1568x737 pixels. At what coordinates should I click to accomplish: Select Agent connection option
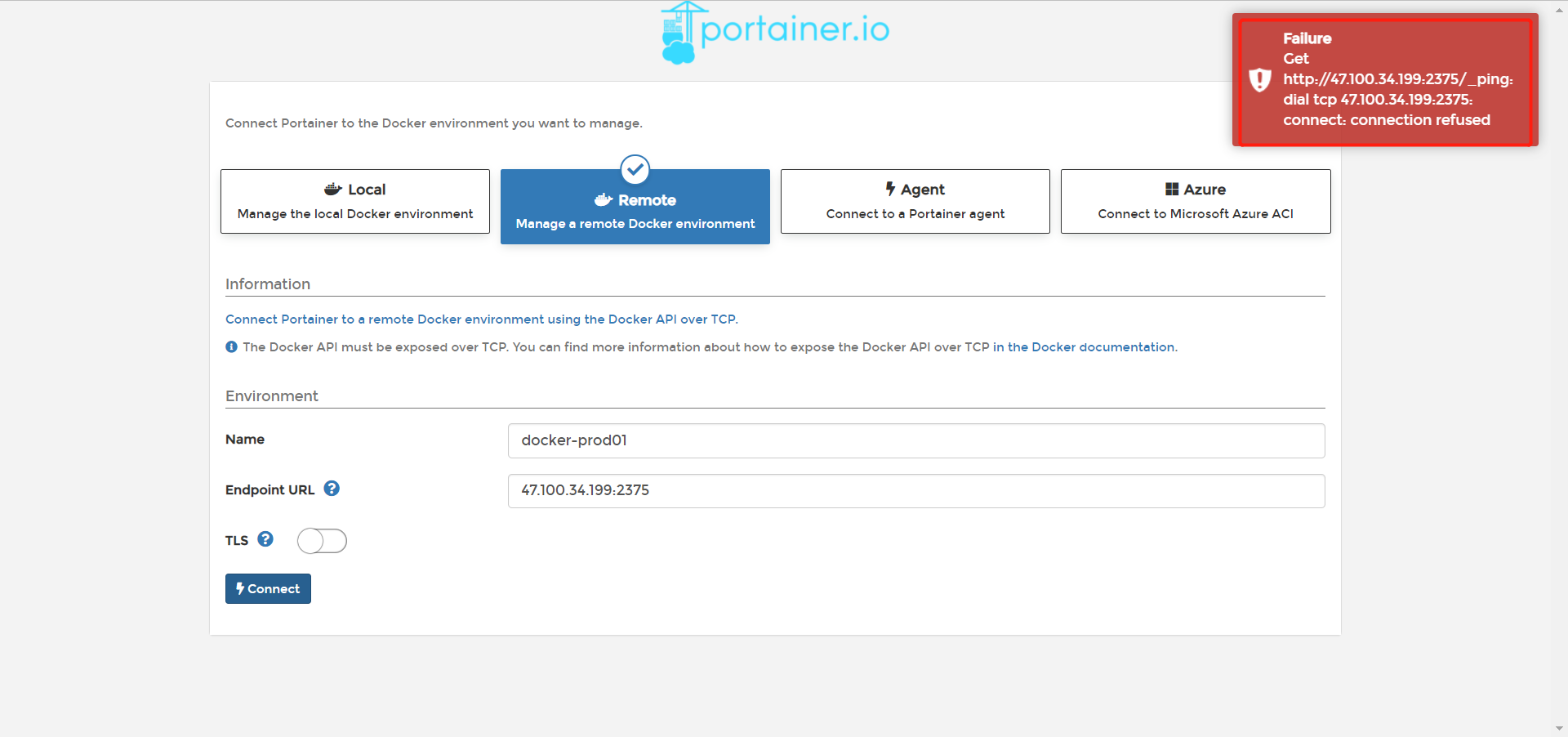point(915,201)
